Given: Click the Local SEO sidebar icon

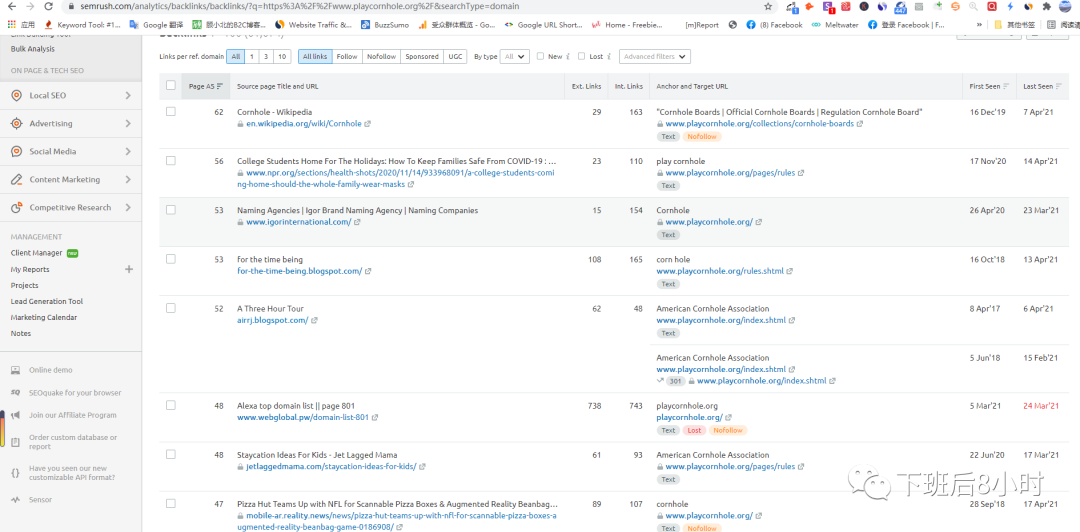Looking at the screenshot, I should [x=17, y=96].
